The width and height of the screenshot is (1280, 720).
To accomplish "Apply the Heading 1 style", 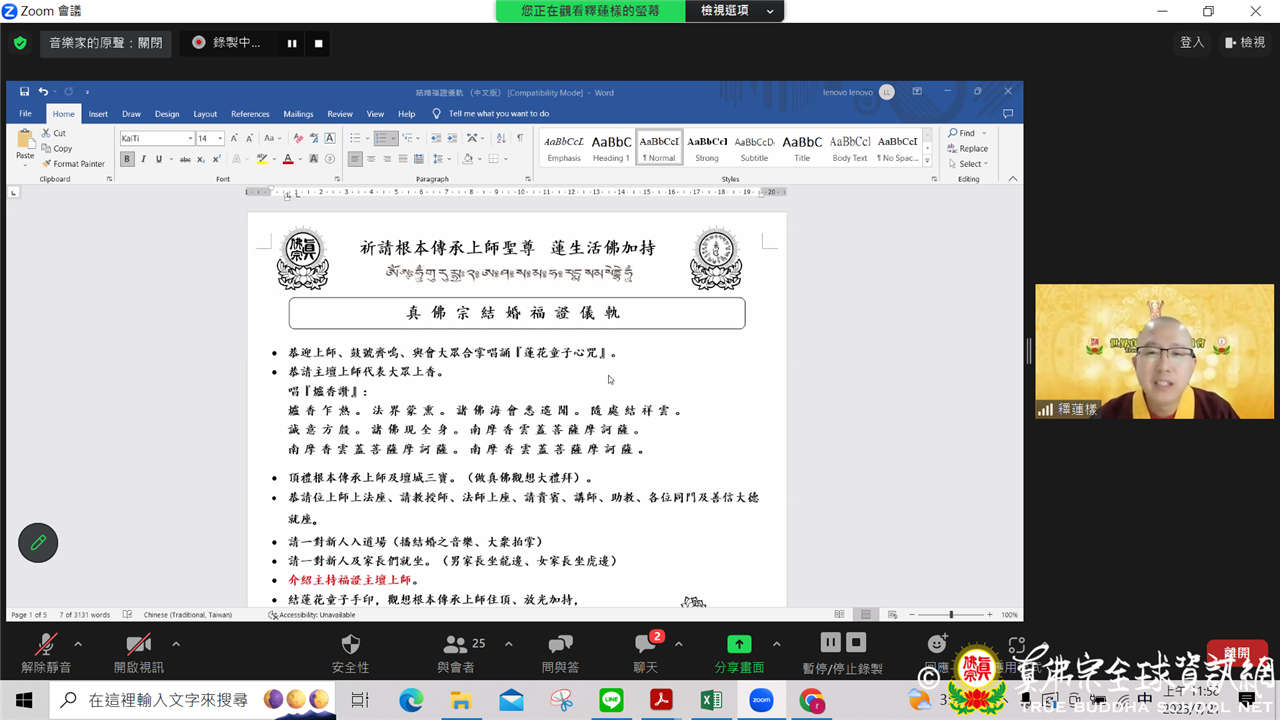I will coord(611,147).
